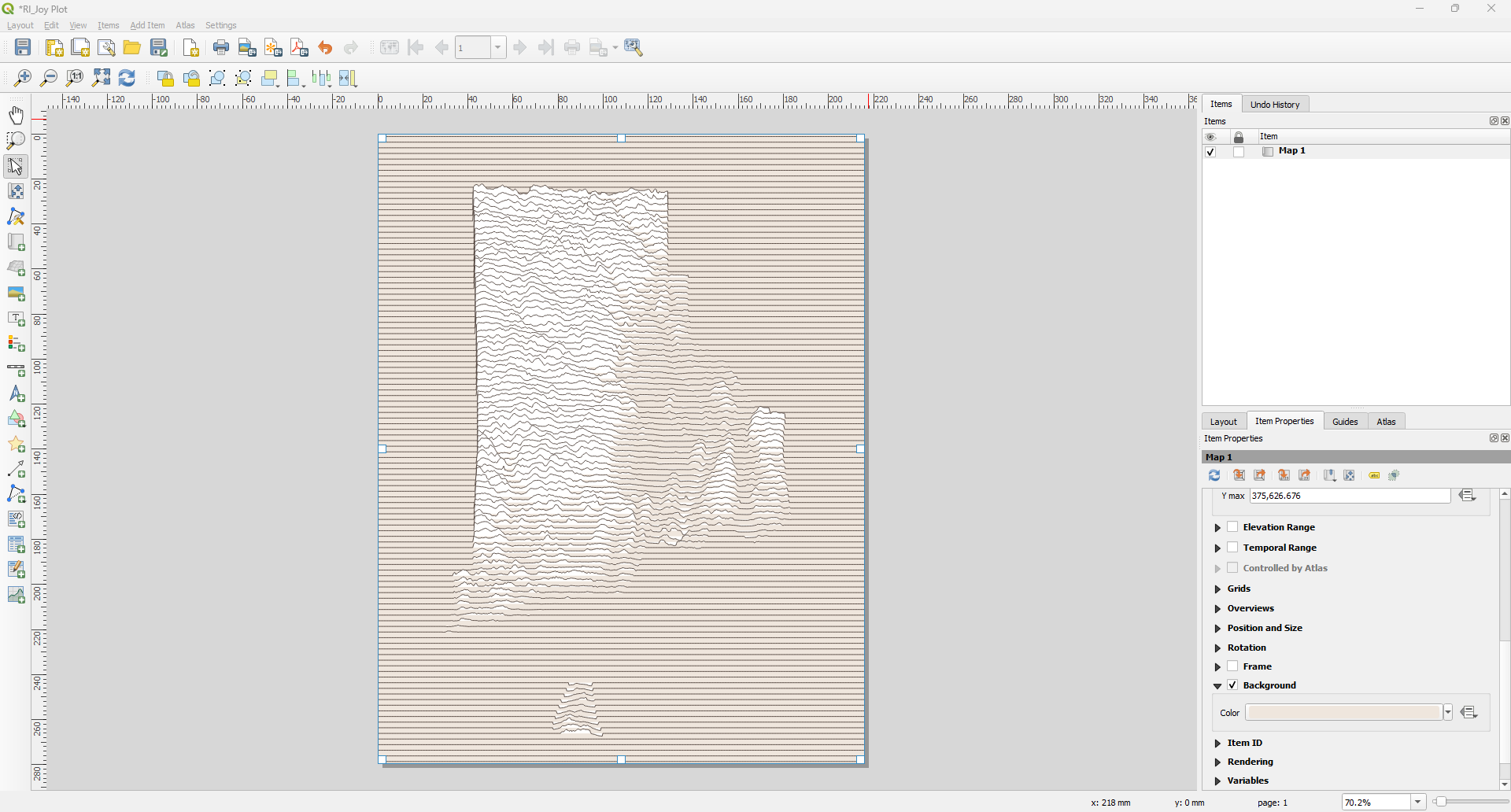1511x812 pixels.
Task: Click the Refresh View icon
Action: tap(127, 78)
